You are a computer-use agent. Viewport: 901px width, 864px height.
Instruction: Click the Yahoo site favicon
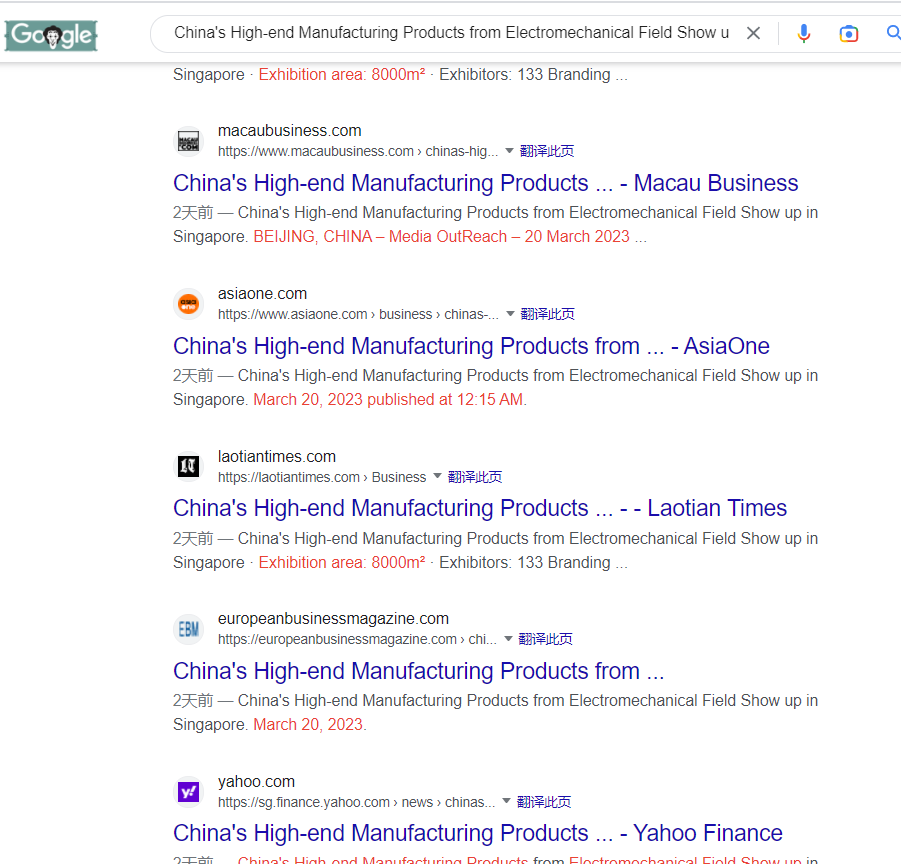coord(188,792)
